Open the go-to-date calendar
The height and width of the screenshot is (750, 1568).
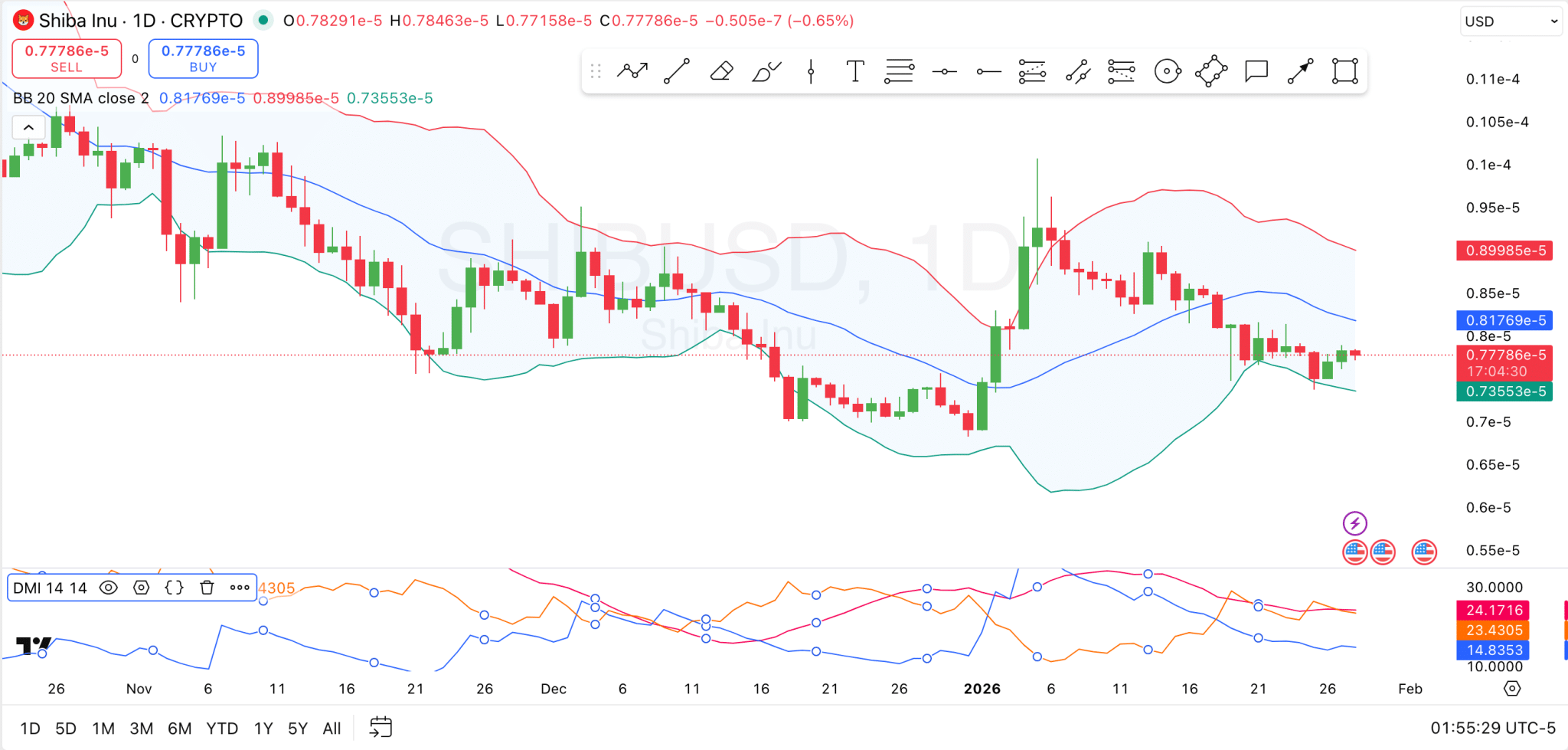(381, 726)
